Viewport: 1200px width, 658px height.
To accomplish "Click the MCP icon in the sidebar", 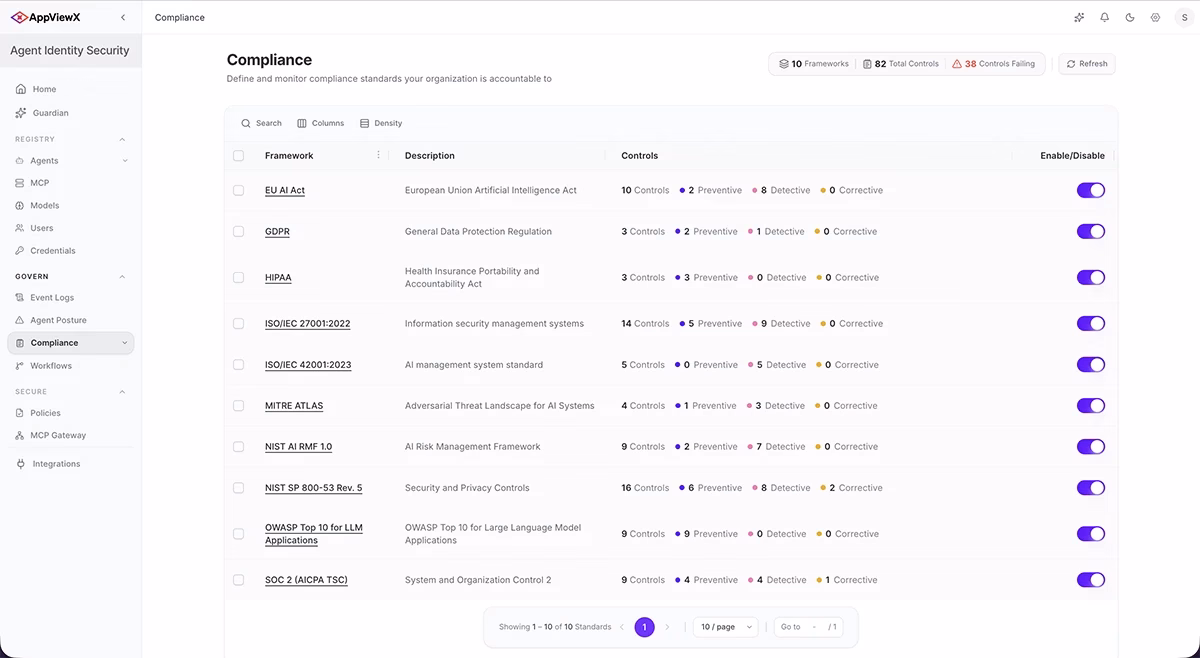I will tap(20, 183).
